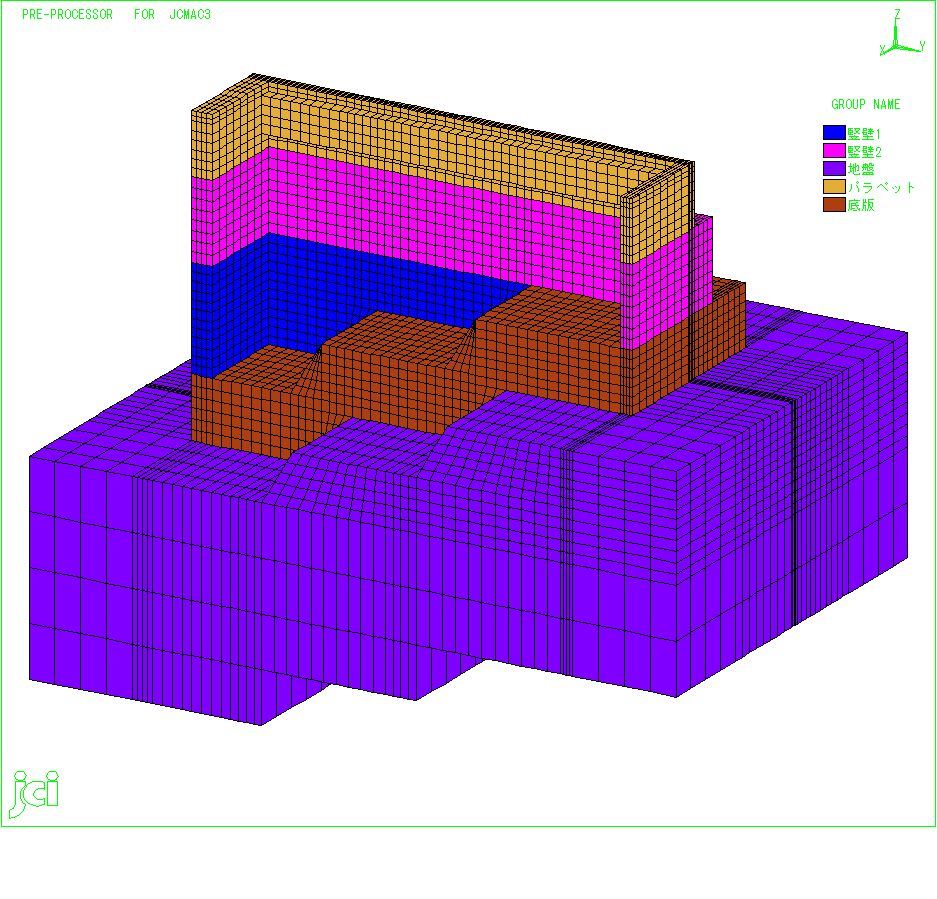Image resolution: width=937 pixels, height=899 pixels.
Task: Click the blue 竪壁1 legend swatch
Action: (834, 133)
